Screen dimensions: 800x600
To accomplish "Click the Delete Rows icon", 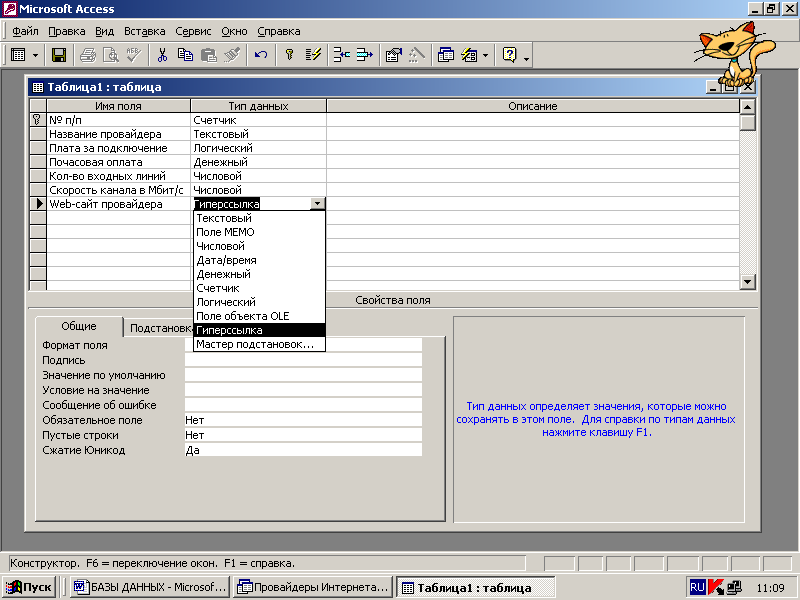I will (x=365, y=55).
